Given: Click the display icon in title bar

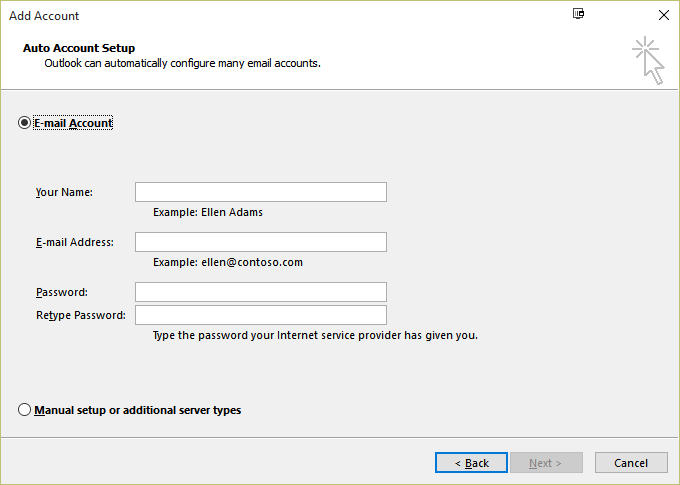Looking at the screenshot, I should [578, 13].
